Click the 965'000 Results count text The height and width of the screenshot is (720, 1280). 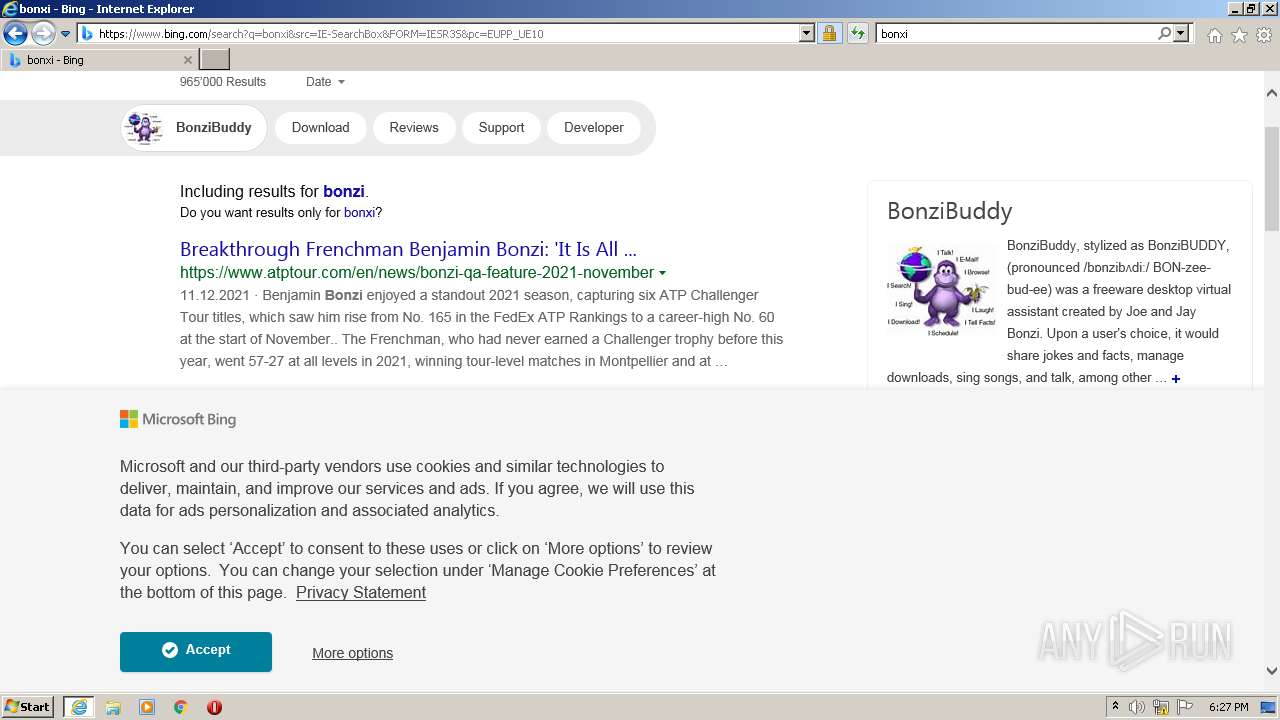223,82
